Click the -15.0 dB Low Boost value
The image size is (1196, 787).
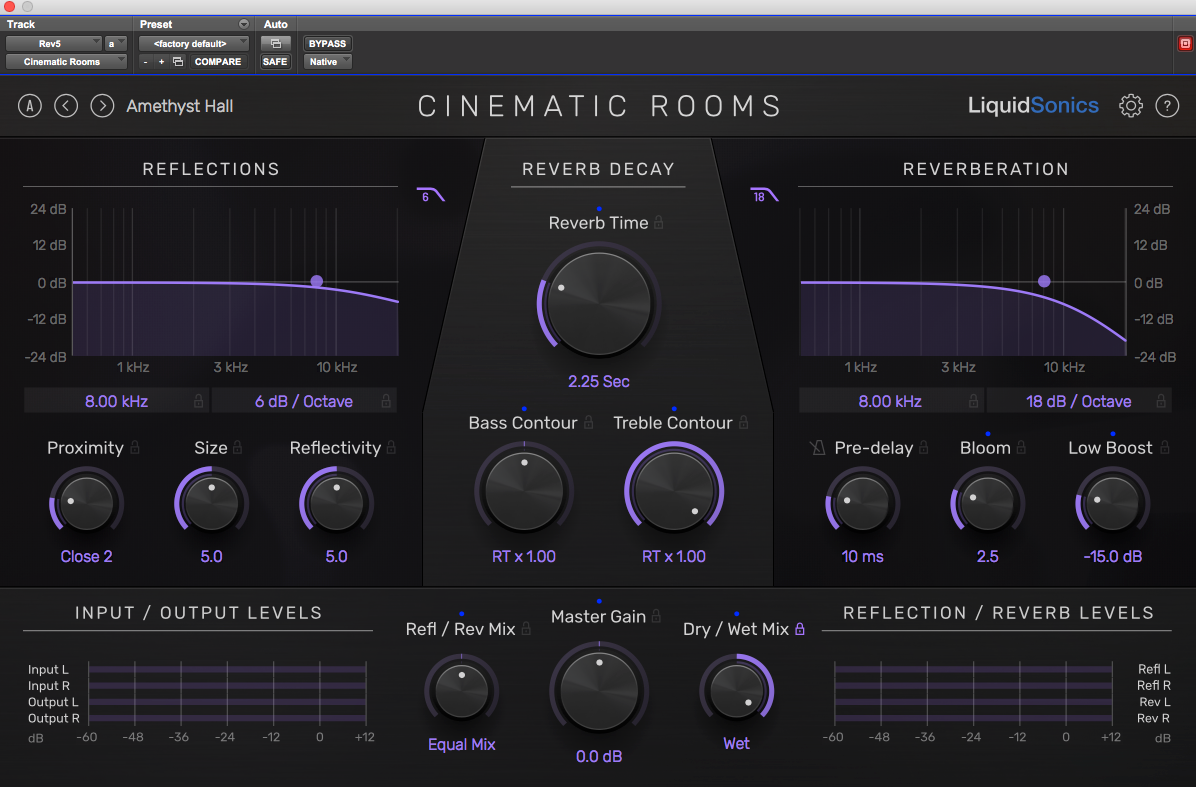[1113, 557]
